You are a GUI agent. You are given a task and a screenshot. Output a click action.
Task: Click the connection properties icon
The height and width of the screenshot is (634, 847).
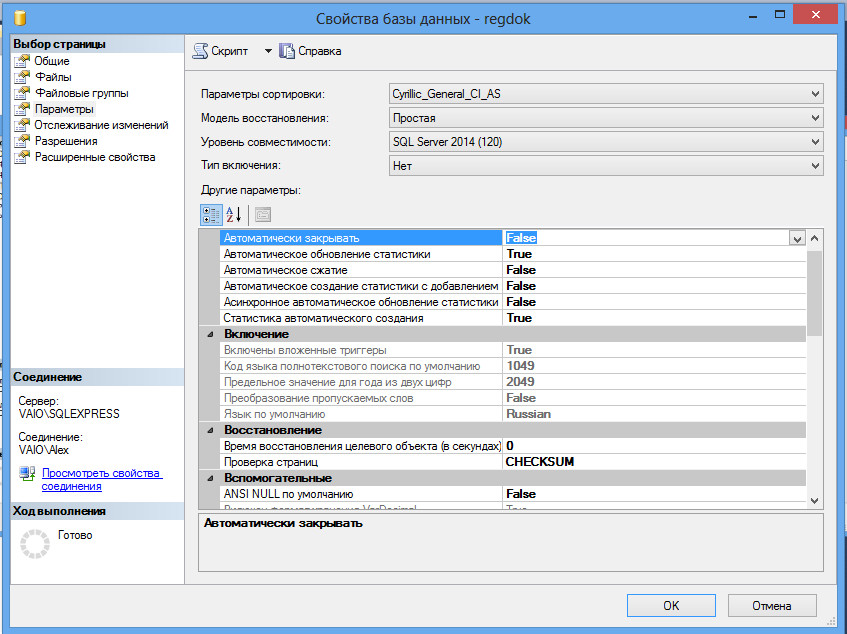pyautogui.click(x=27, y=474)
